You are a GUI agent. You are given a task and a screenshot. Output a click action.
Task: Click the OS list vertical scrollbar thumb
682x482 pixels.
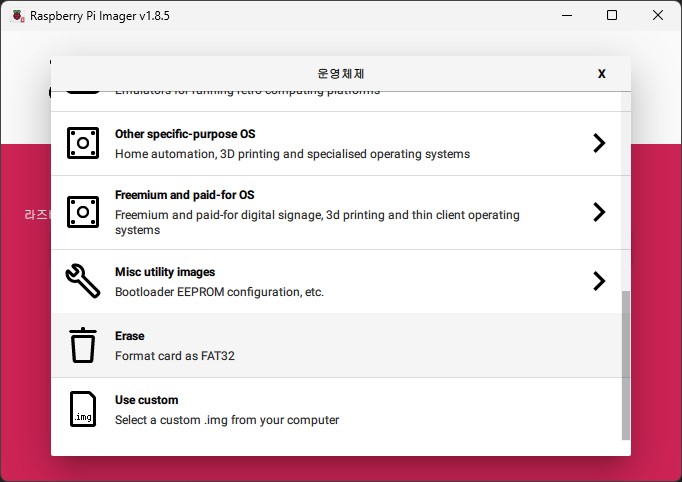tap(626, 365)
